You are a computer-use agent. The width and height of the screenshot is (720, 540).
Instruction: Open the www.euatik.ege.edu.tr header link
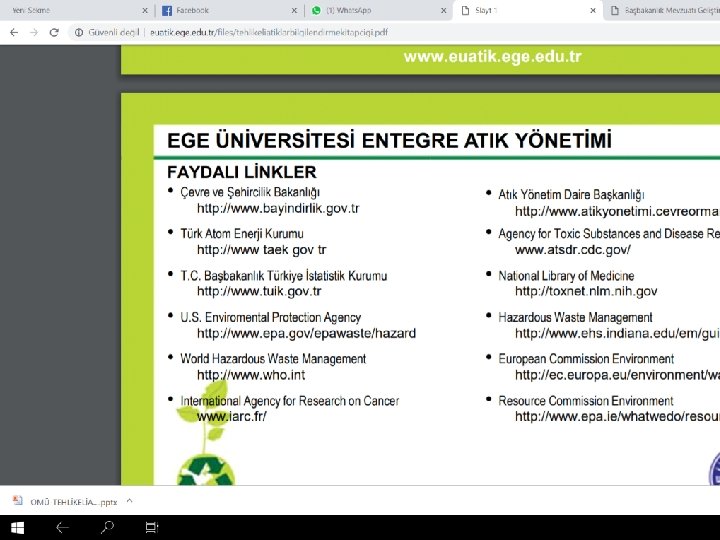[x=493, y=56]
